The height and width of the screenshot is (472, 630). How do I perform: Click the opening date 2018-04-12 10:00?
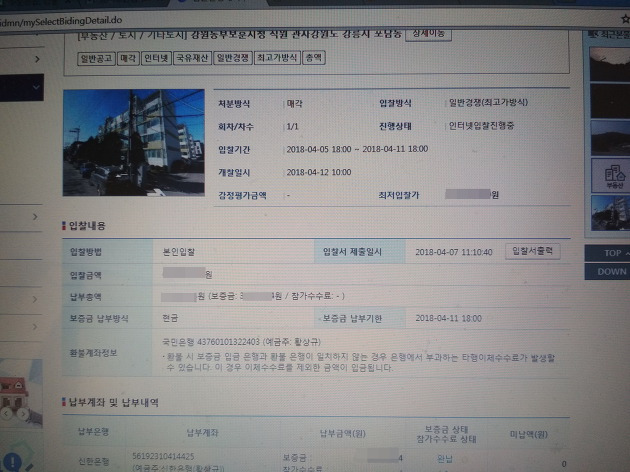click(319, 172)
